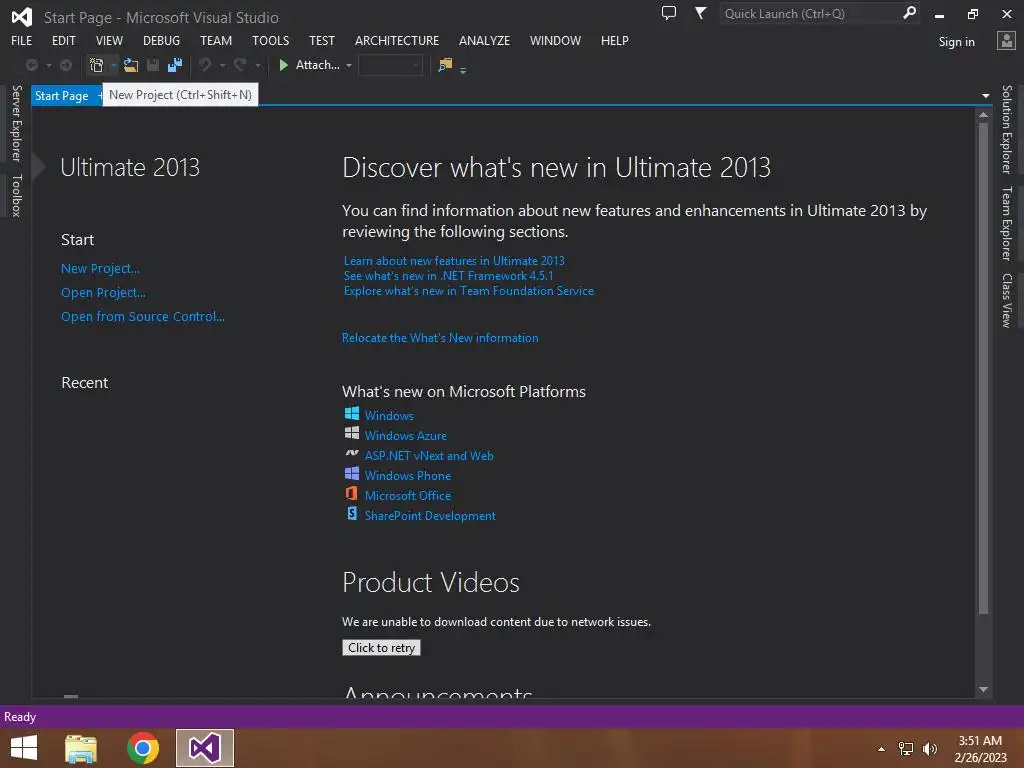Click the Open File toolbar icon
This screenshot has width=1024, height=768.
131,65
